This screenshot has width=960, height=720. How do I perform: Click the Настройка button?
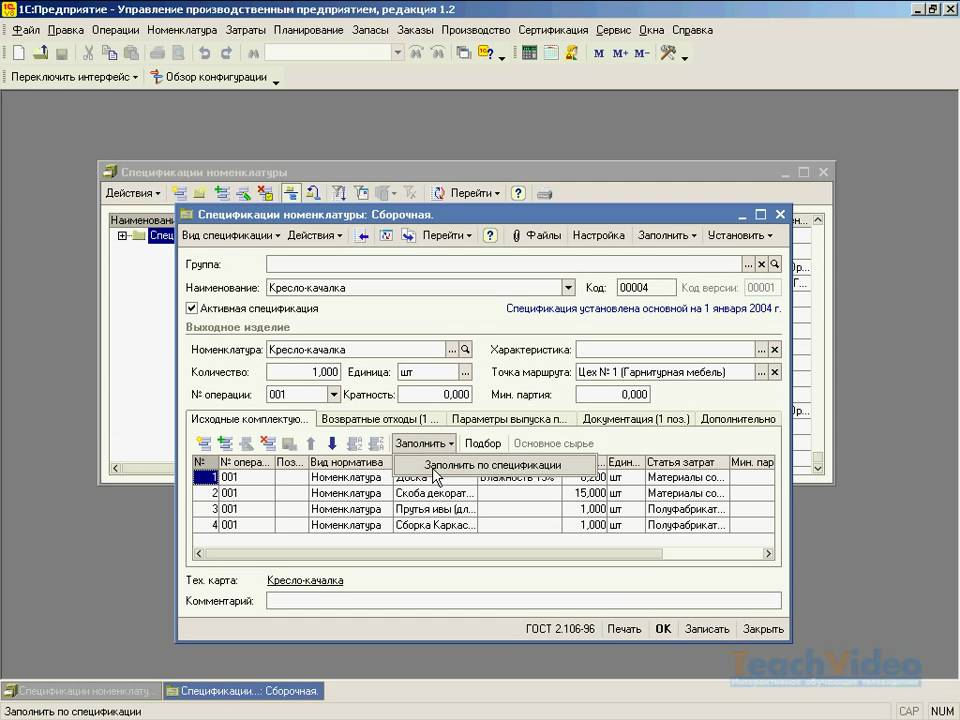pos(598,235)
